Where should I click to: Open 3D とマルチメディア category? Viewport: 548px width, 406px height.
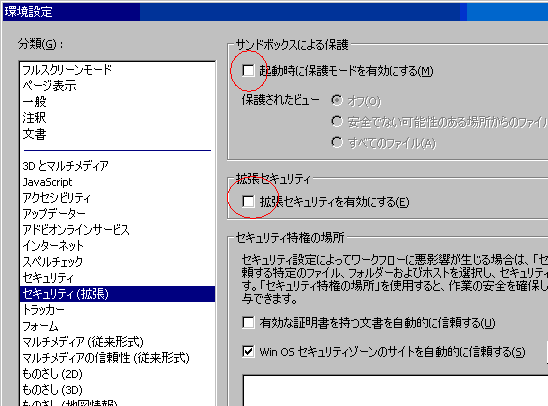pos(117,166)
